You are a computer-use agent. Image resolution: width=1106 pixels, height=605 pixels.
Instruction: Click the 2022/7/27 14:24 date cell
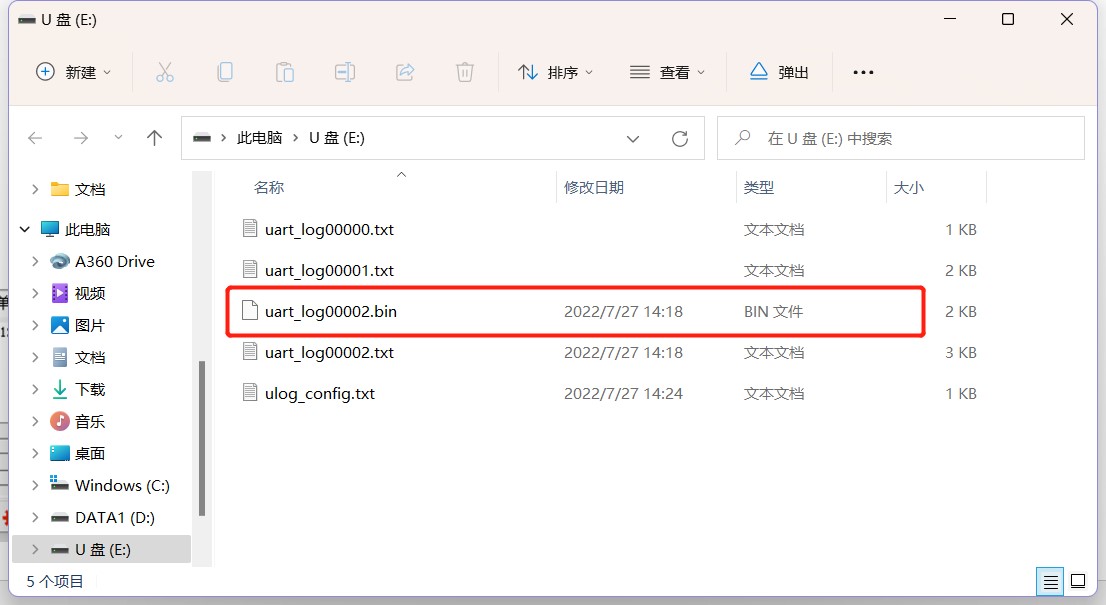(x=624, y=393)
